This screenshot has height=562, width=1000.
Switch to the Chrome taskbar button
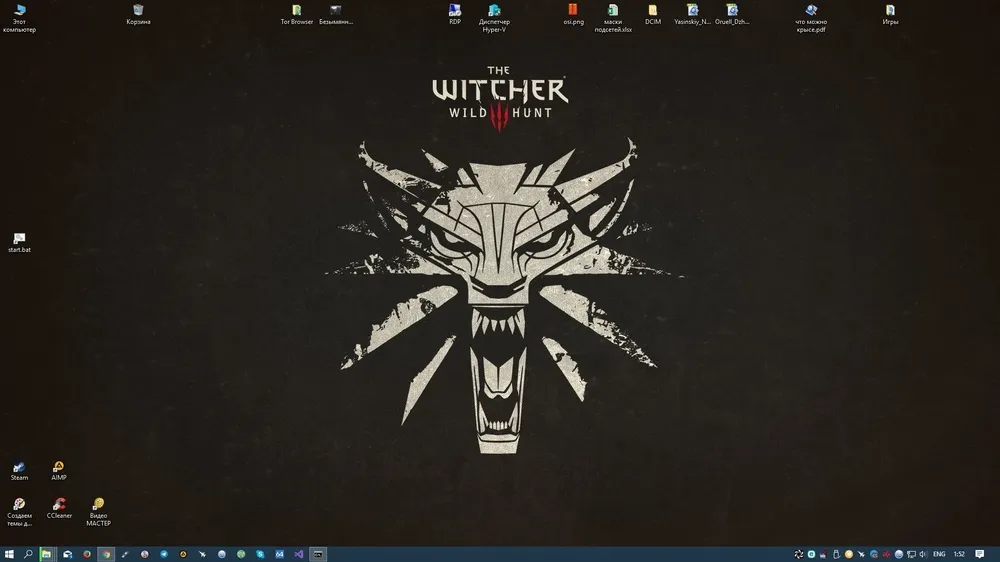coord(106,554)
